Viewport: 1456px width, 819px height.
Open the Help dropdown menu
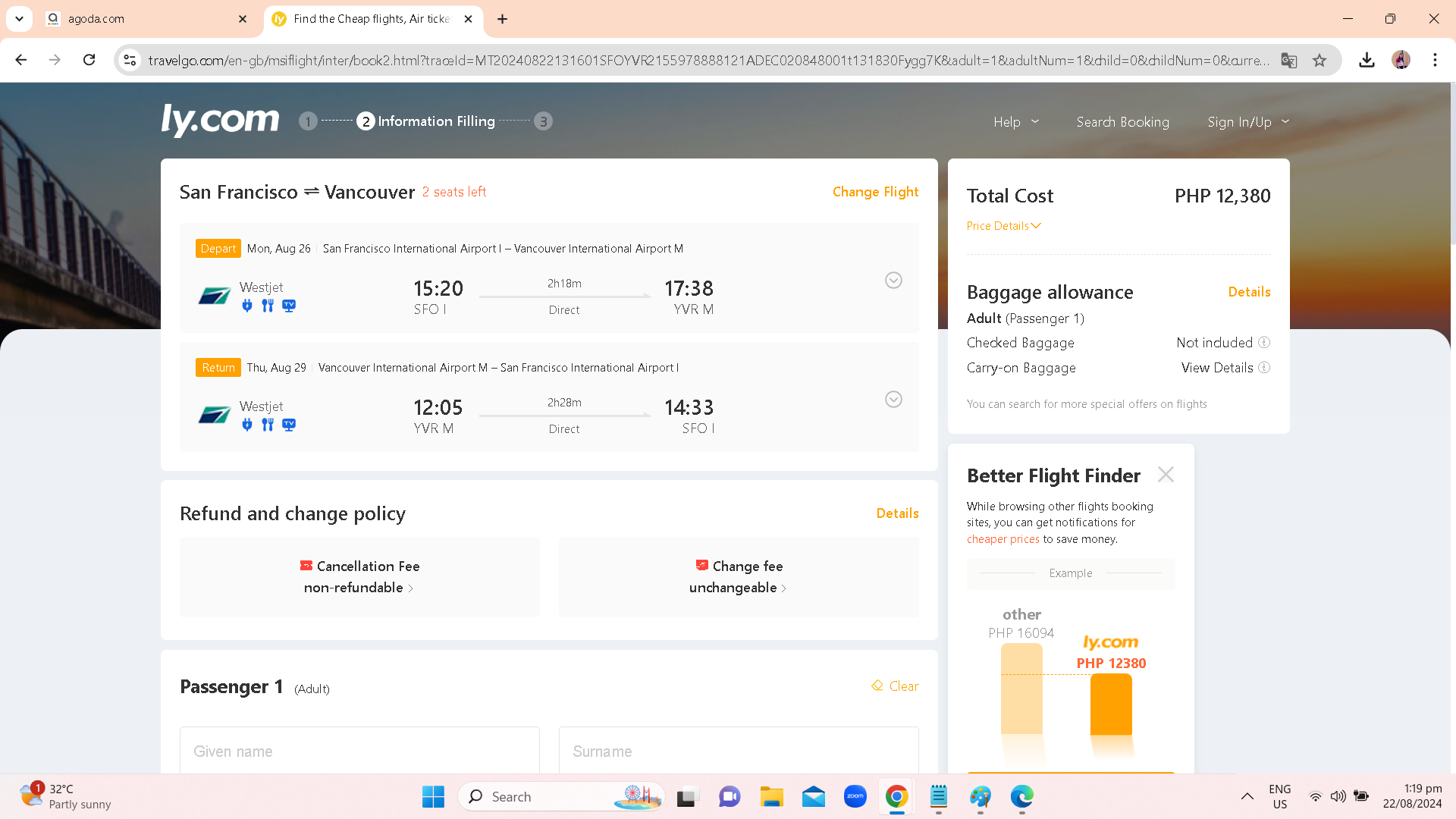click(x=1015, y=122)
